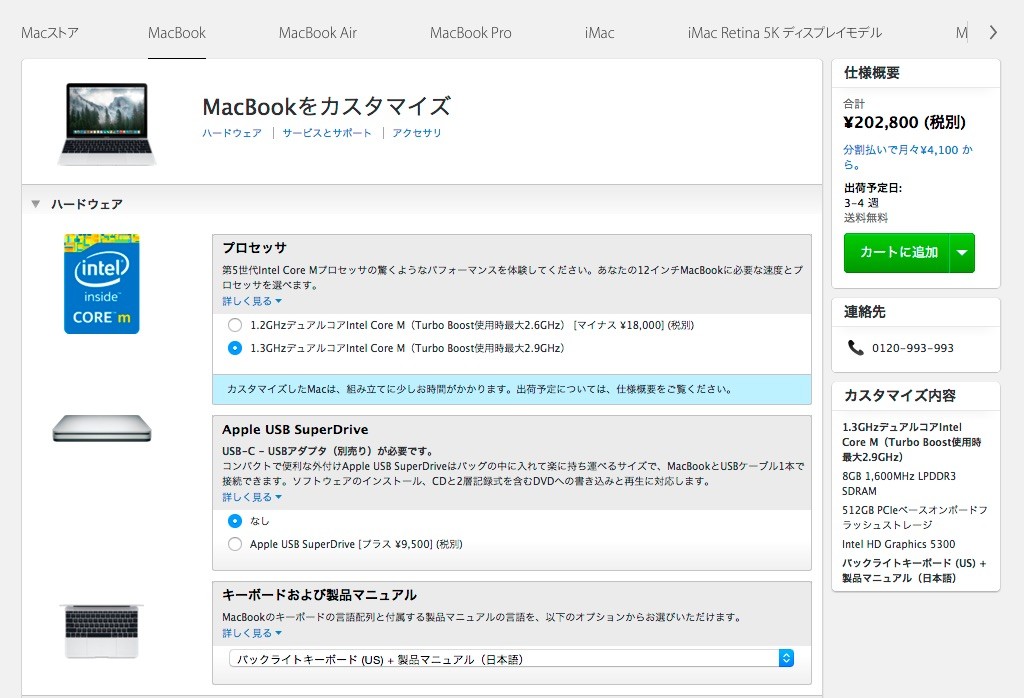Switch to the MacBook Air tab
This screenshot has height=698, width=1024.
coord(317,33)
